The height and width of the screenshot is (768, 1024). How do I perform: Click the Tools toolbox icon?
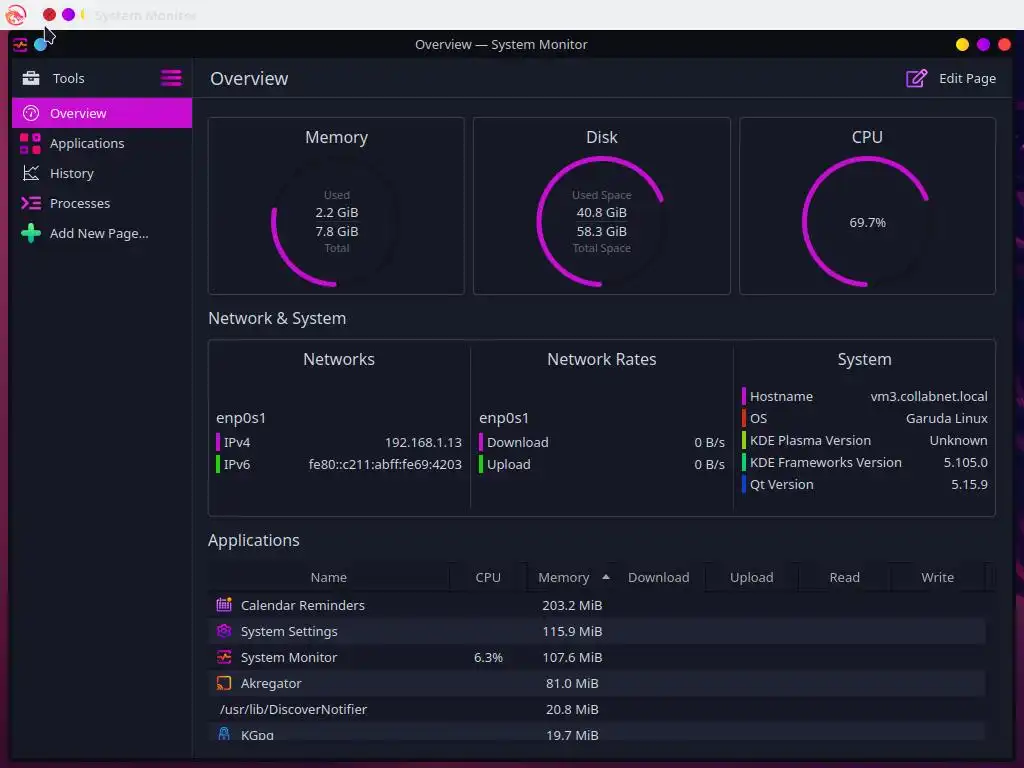[31, 78]
